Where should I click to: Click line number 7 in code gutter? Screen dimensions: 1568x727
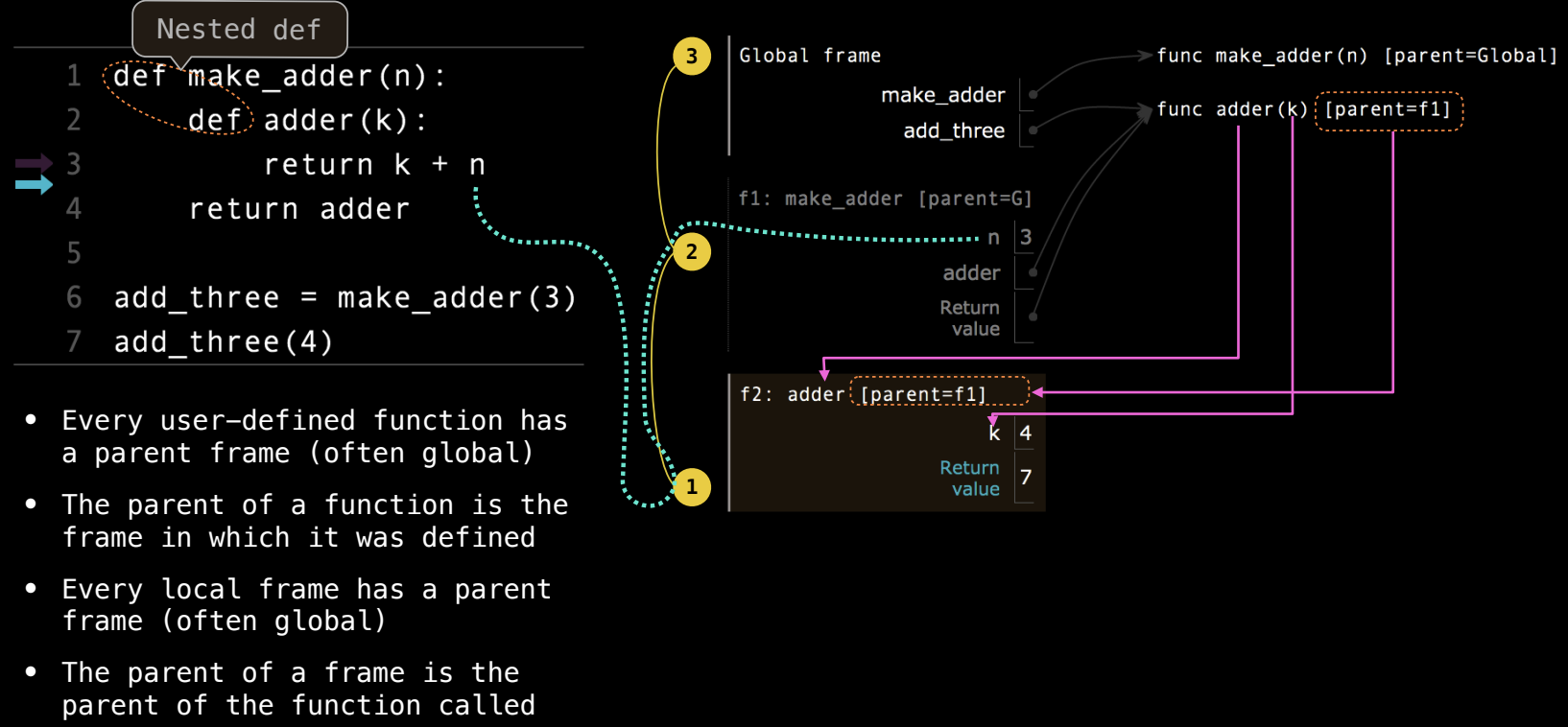pos(74,341)
